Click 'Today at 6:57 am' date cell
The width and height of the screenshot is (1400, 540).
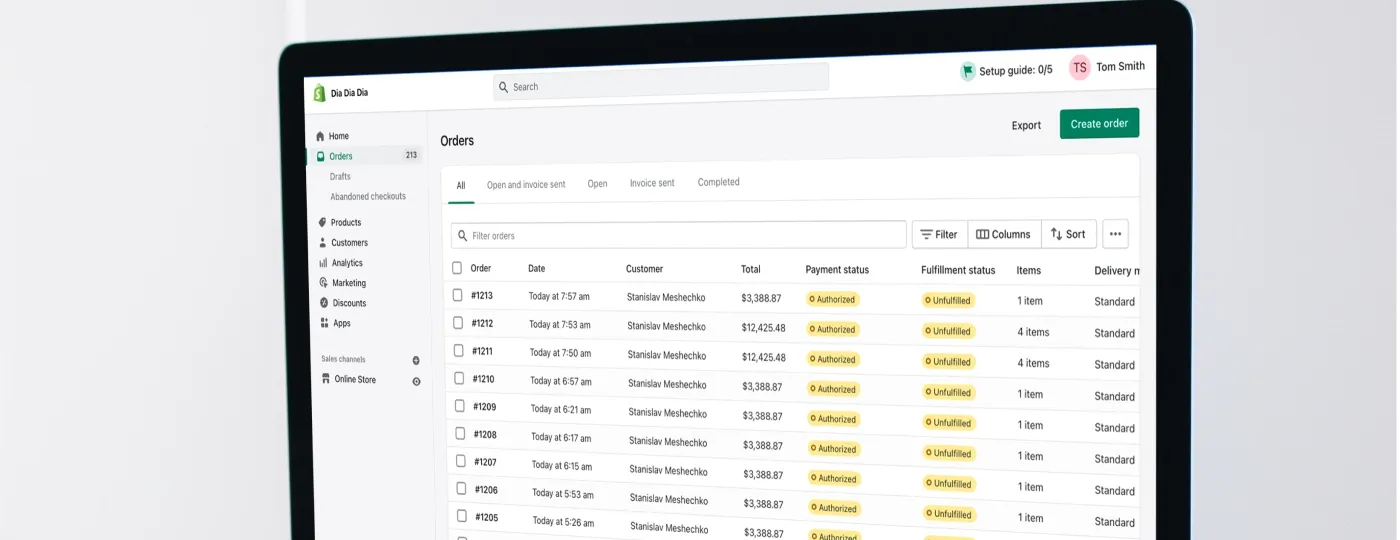(561, 381)
